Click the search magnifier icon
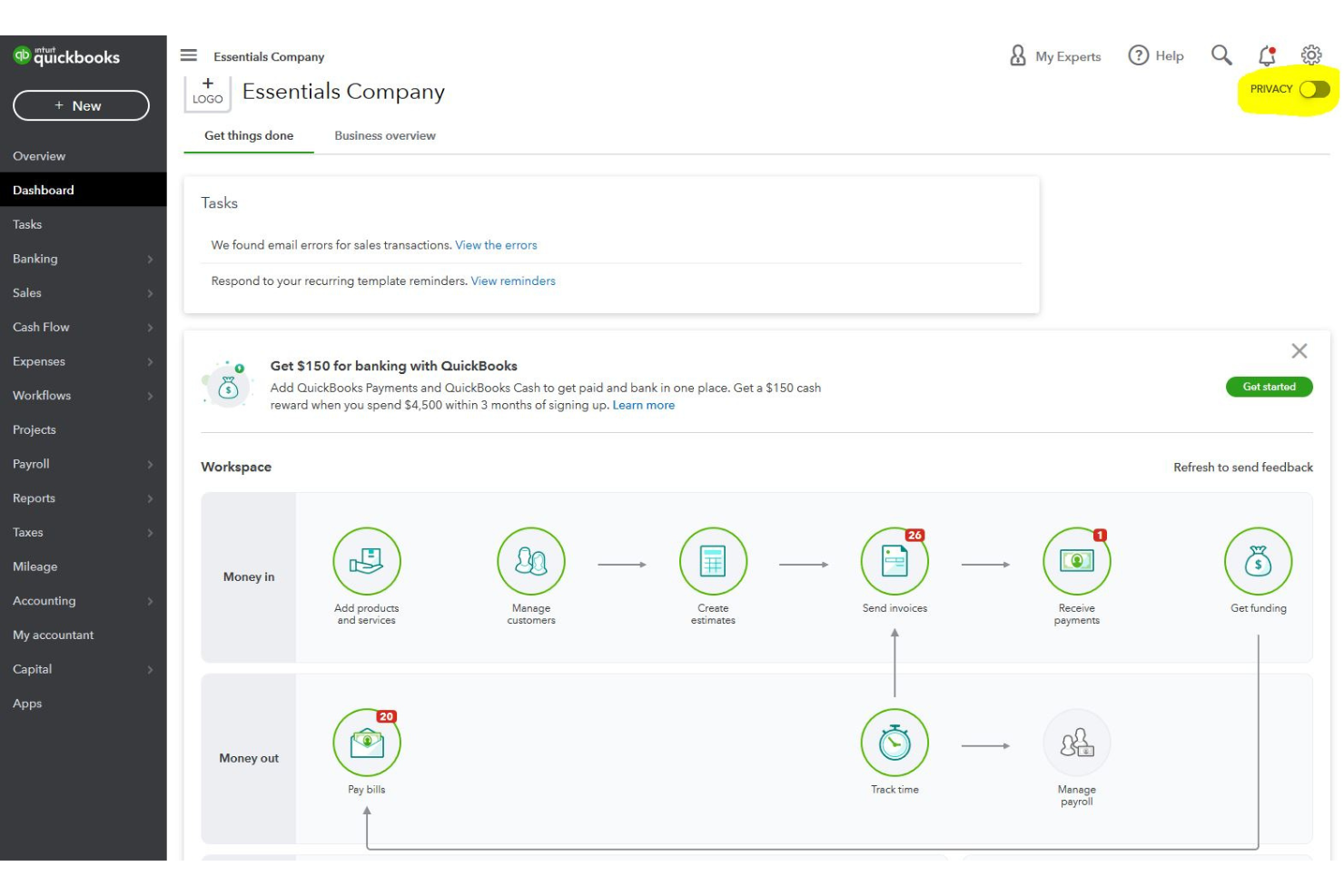This screenshot has height=896, width=1344. pyautogui.click(x=1221, y=55)
